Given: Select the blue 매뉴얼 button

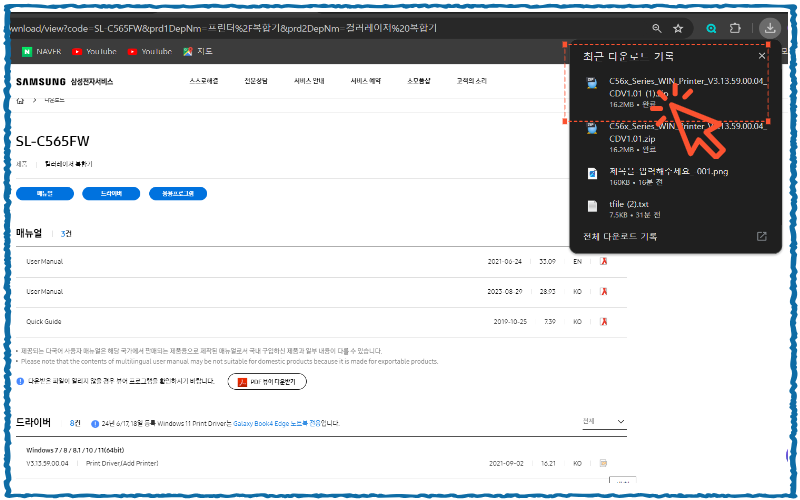Looking at the screenshot, I should (45, 193).
